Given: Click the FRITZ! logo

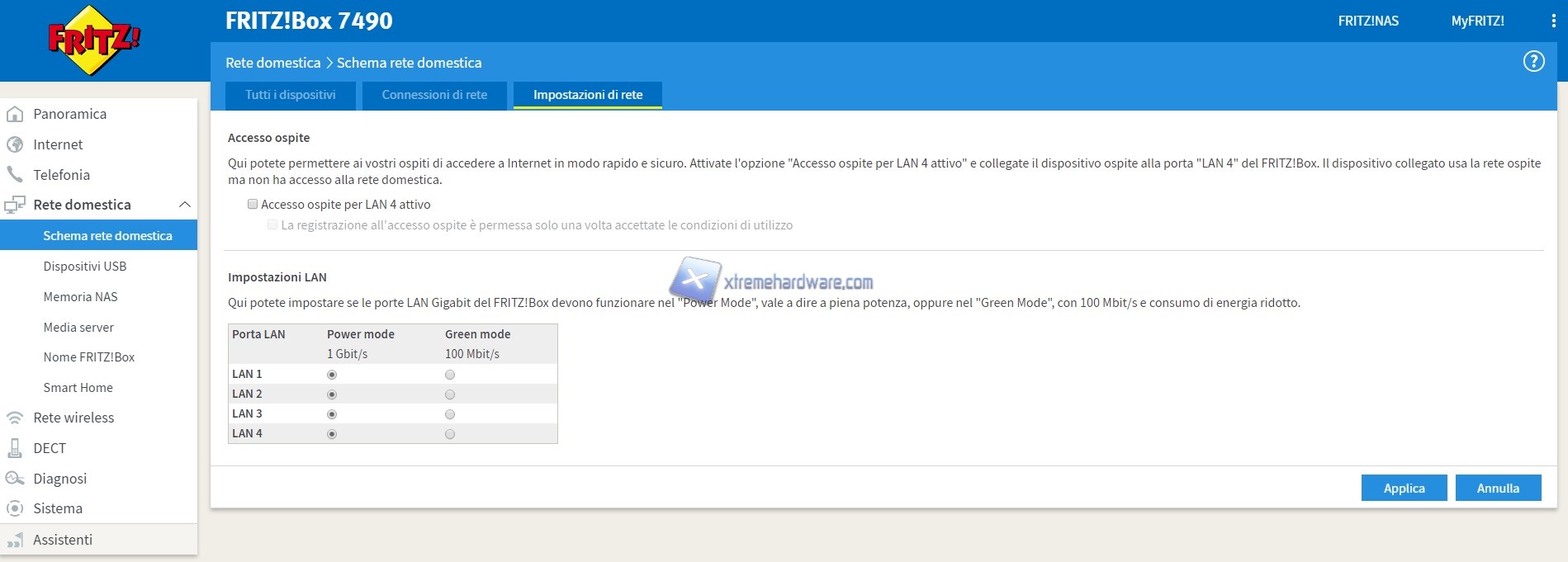Looking at the screenshot, I should [94, 40].
